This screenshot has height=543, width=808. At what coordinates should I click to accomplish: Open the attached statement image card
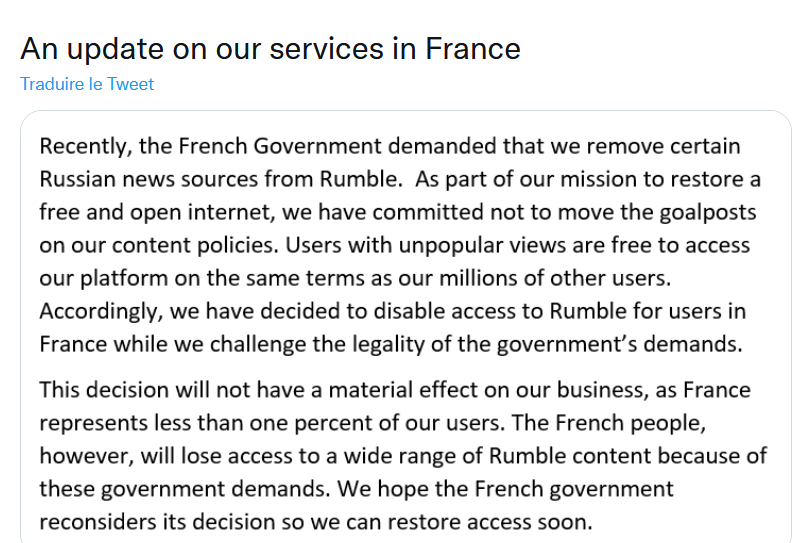point(406,327)
